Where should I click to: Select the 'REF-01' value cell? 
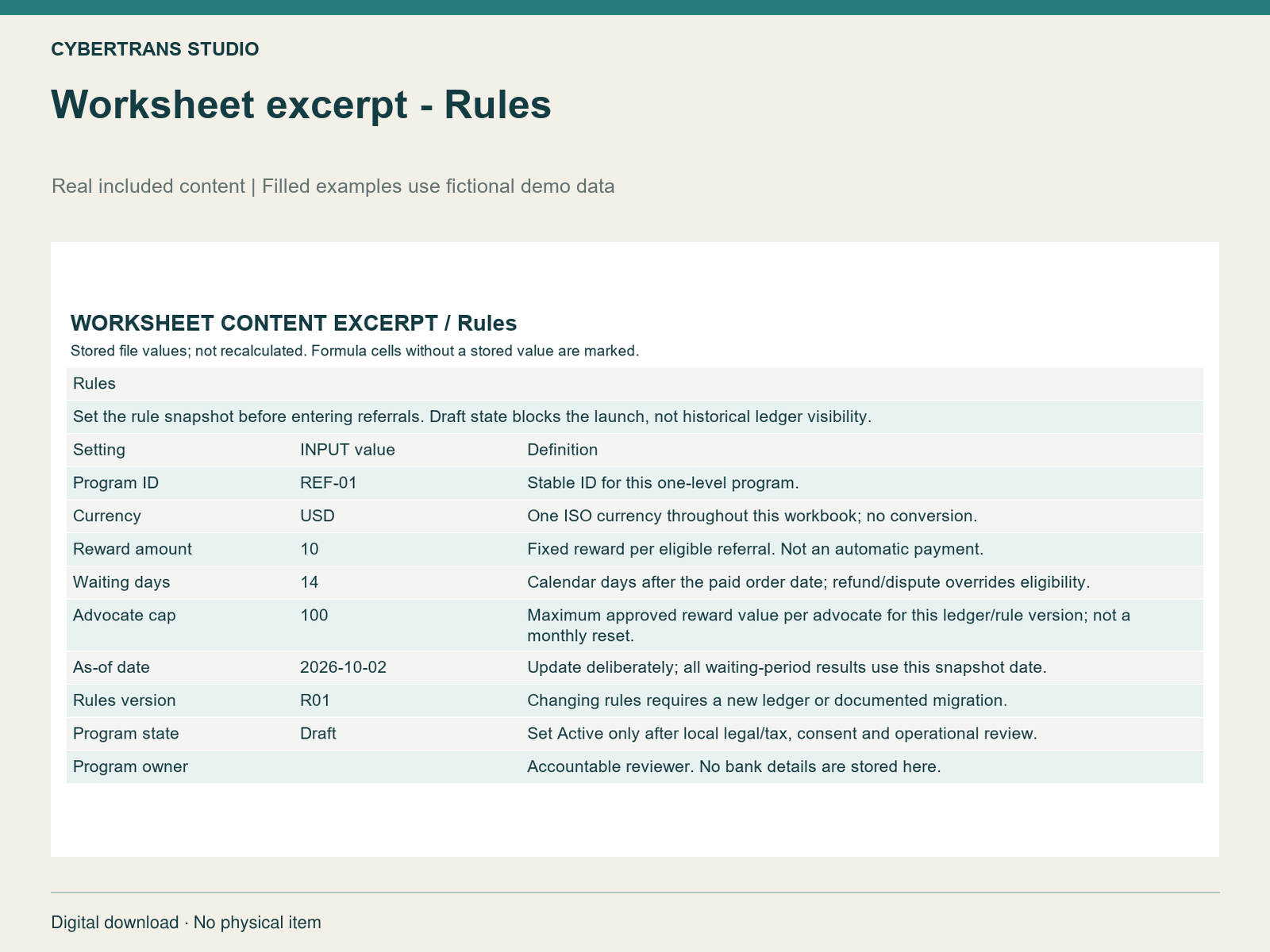(407, 483)
